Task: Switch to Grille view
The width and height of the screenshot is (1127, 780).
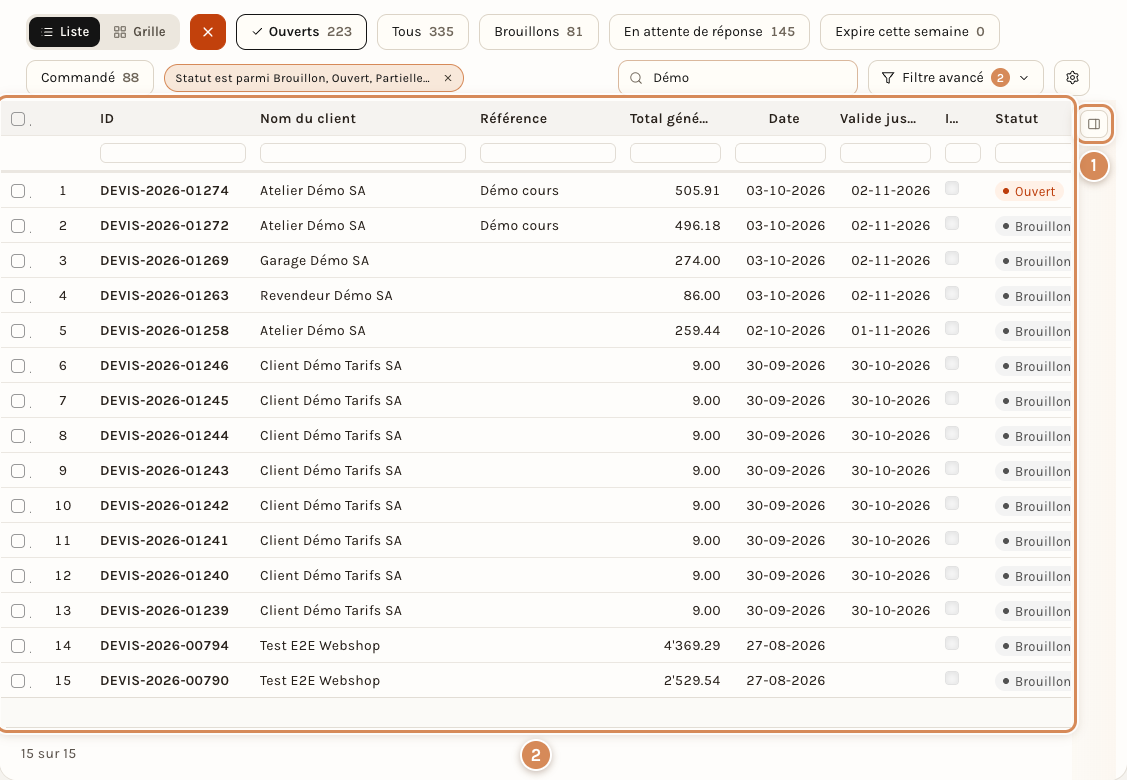Action: pos(139,32)
